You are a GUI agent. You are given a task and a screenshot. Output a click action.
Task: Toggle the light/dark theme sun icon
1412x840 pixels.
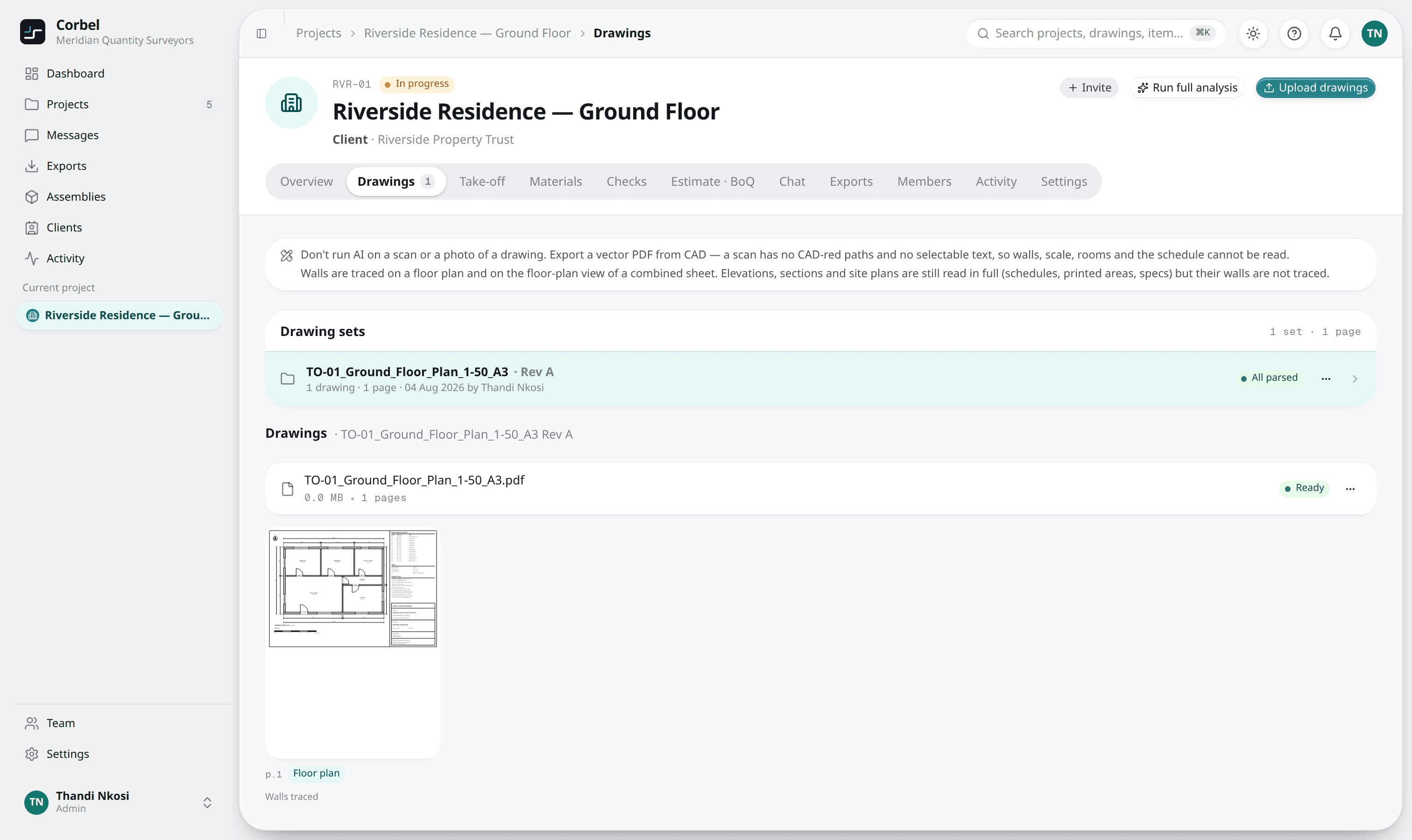[1253, 34]
